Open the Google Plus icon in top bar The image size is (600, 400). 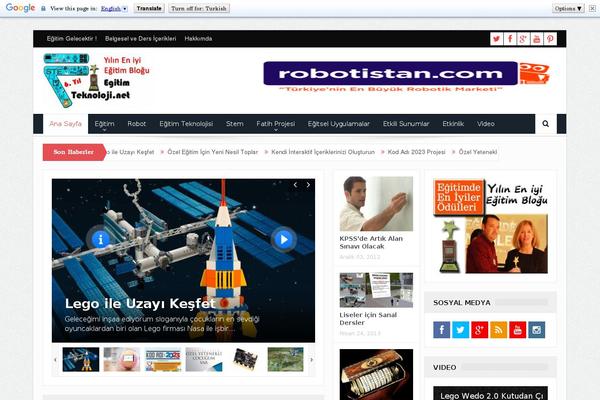point(523,39)
